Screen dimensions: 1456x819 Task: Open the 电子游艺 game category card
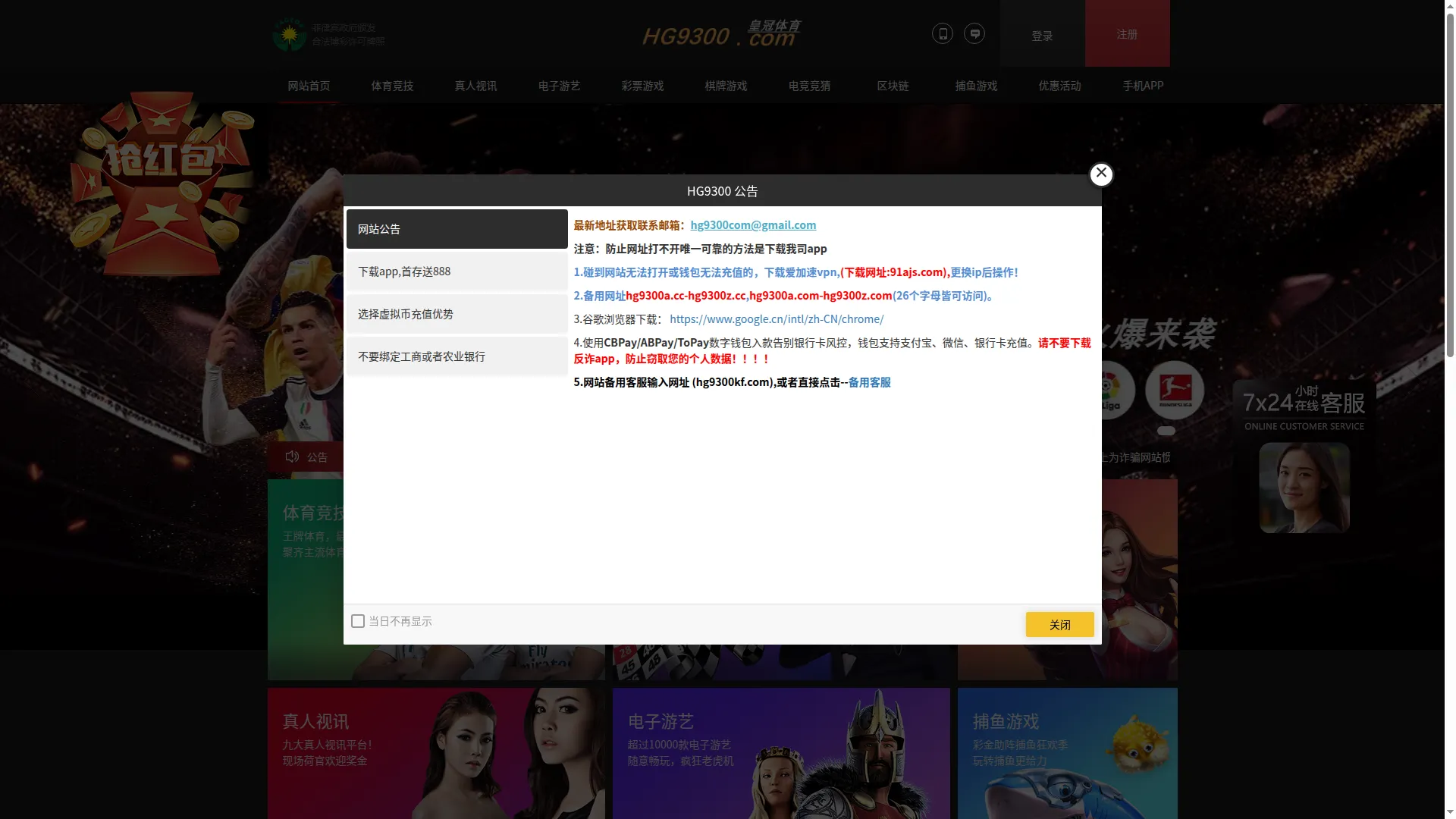(781, 753)
